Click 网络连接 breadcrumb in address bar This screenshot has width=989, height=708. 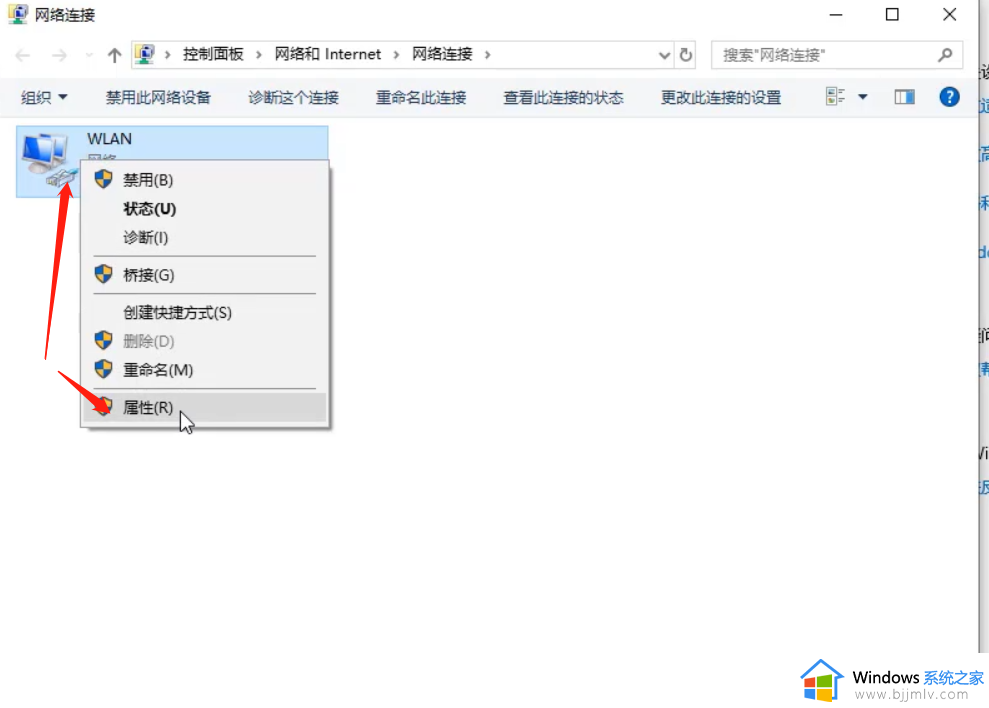pyautogui.click(x=442, y=54)
